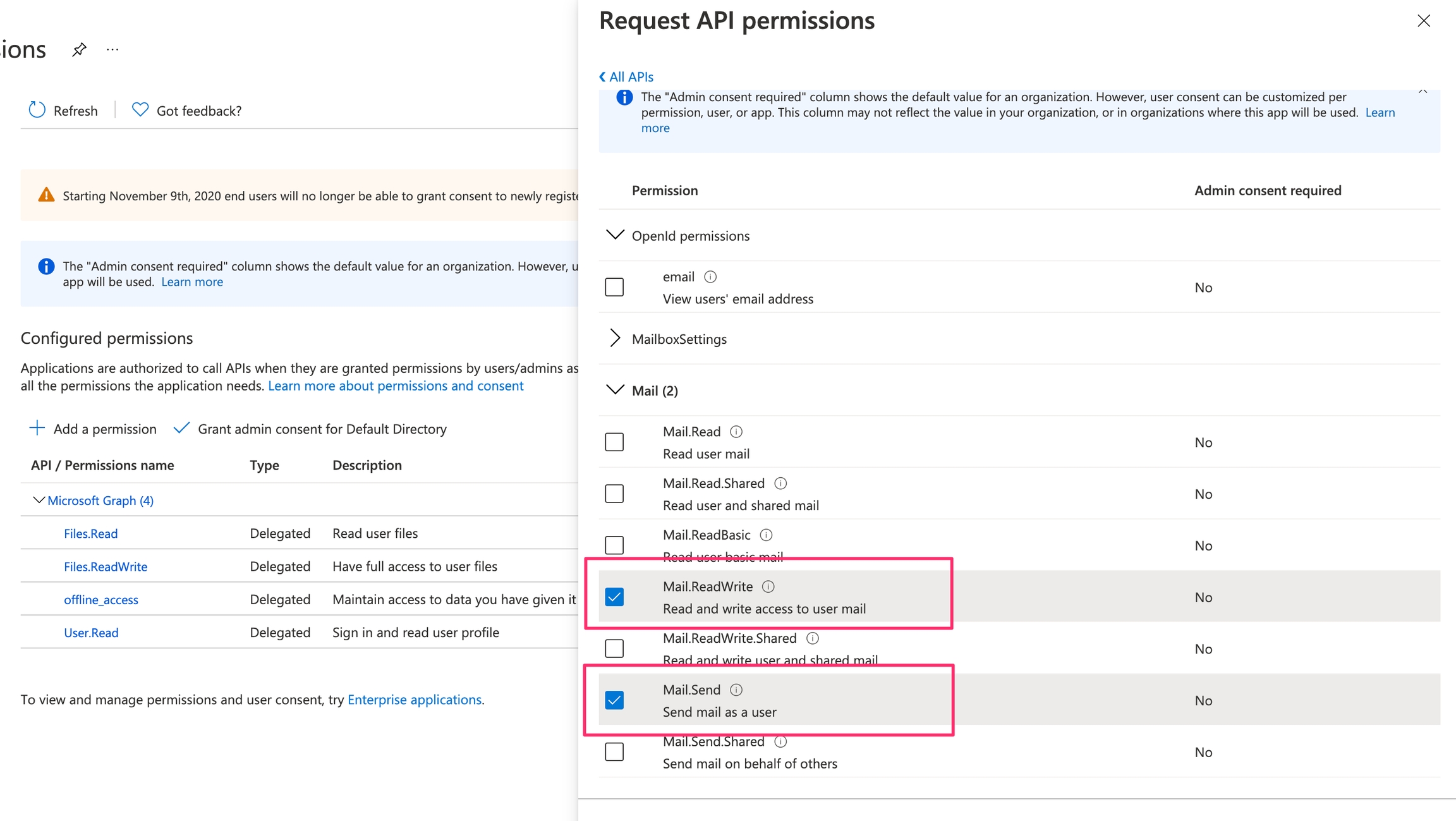Expand the MailboxSettings section

pyautogui.click(x=614, y=339)
